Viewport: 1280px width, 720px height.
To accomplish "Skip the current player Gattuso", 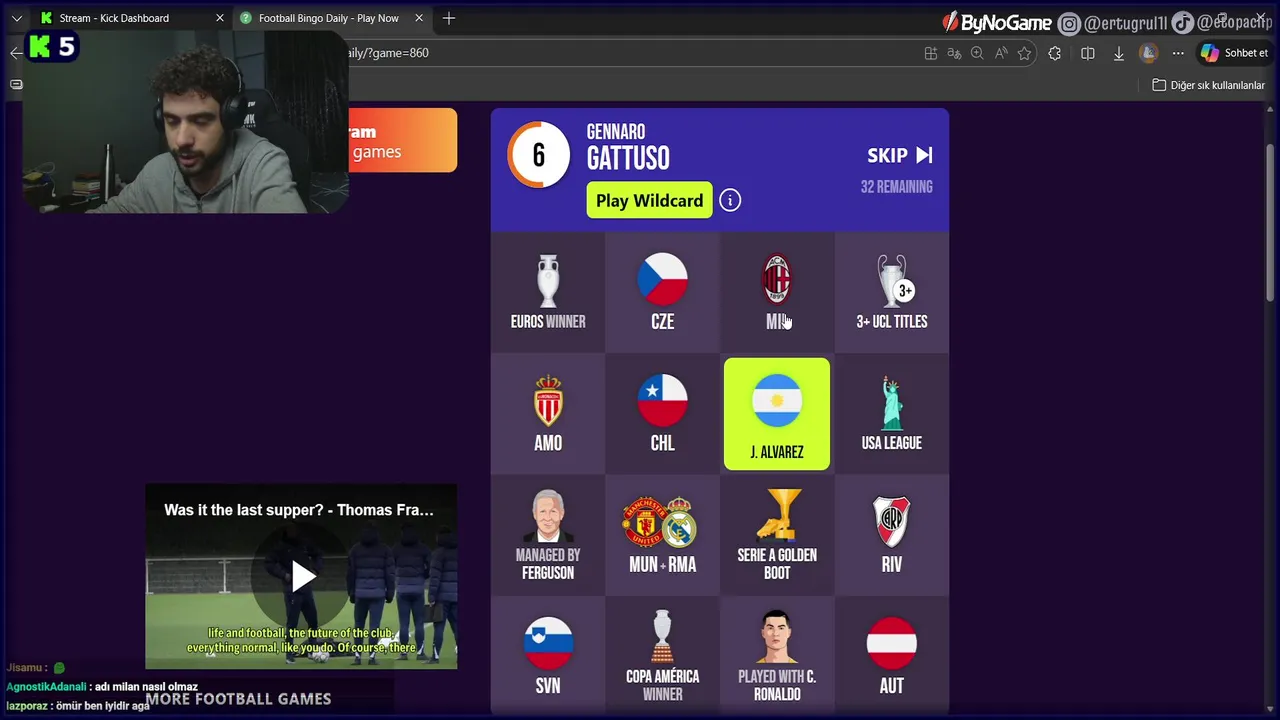I will pos(900,155).
